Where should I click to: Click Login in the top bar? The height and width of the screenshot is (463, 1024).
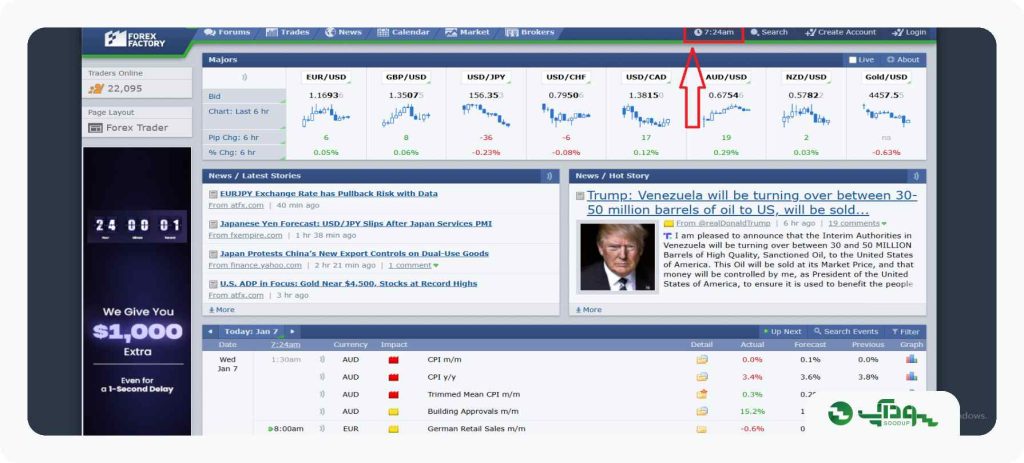coord(909,32)
